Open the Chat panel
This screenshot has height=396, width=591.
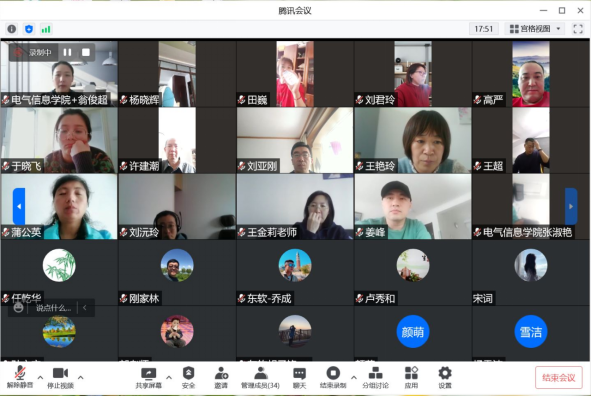[300, 378]
